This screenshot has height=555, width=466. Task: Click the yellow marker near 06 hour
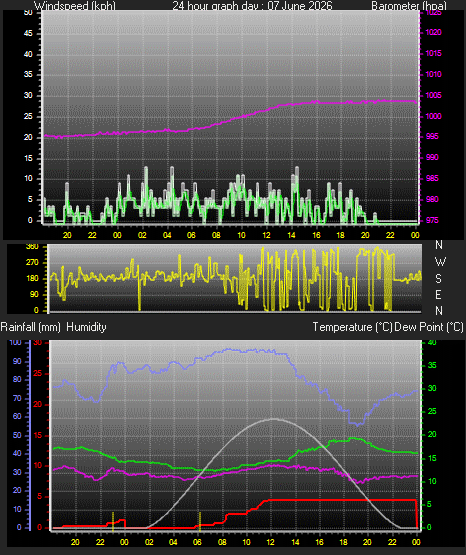pos(200,521)
